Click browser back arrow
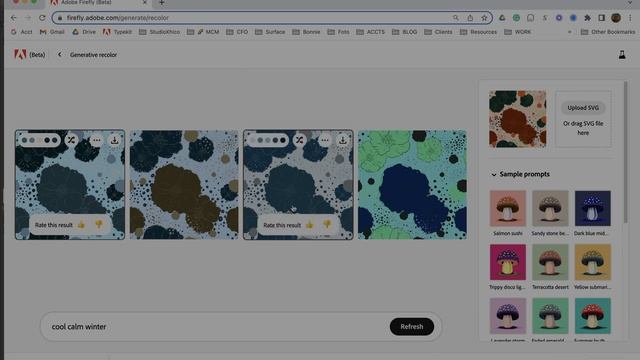Image resolution: width=640 pixels, height=360 pixels. click(13, 18)
